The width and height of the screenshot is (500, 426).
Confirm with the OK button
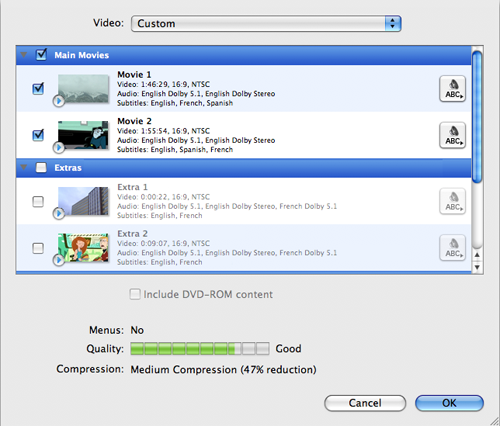[x=449, y=403]
